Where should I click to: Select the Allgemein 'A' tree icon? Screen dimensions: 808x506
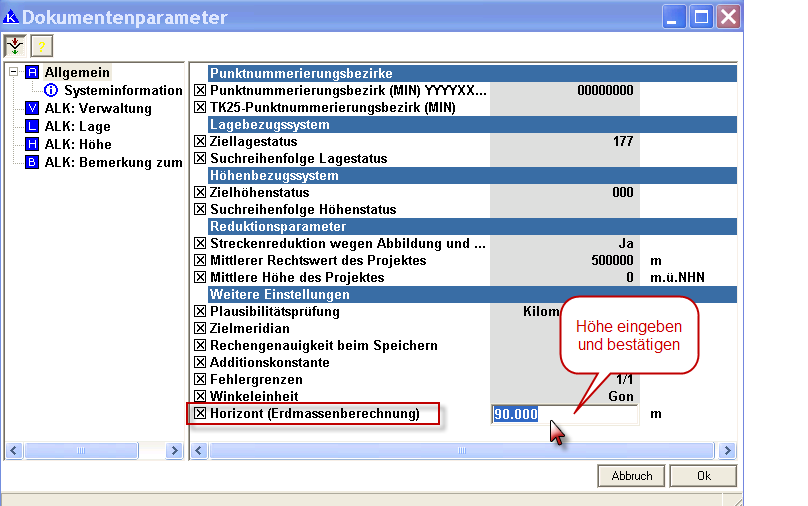click(32, 73)
